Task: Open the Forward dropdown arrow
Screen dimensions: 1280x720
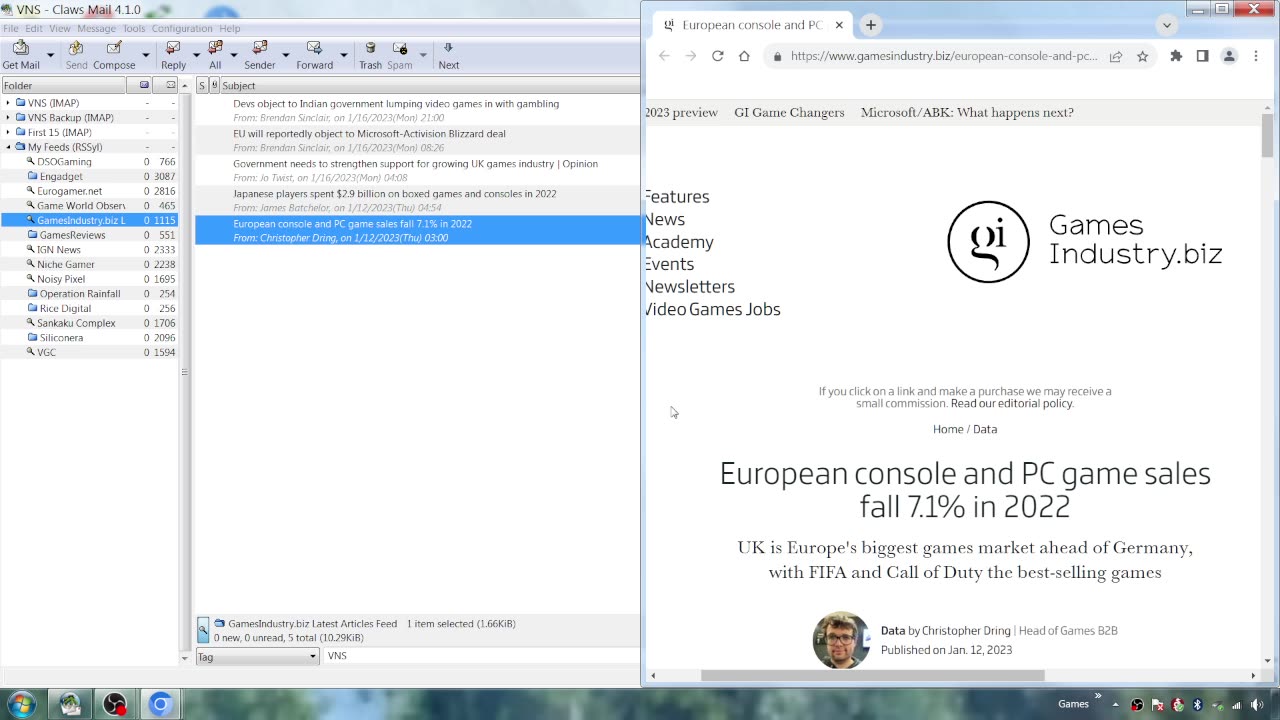Action: click(x=343, y=55)
